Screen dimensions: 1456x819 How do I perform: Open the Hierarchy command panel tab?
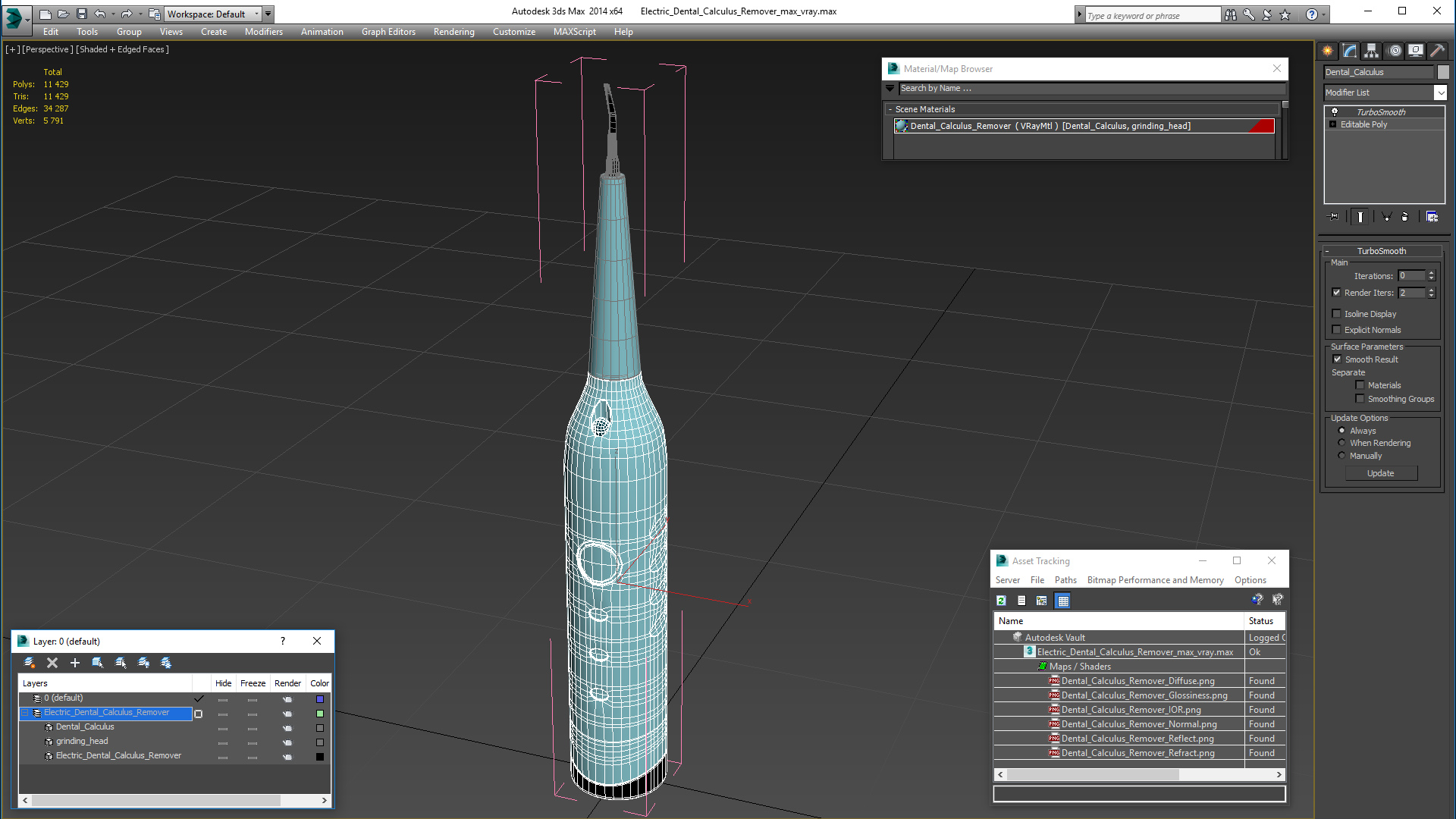pos(1372,51)
